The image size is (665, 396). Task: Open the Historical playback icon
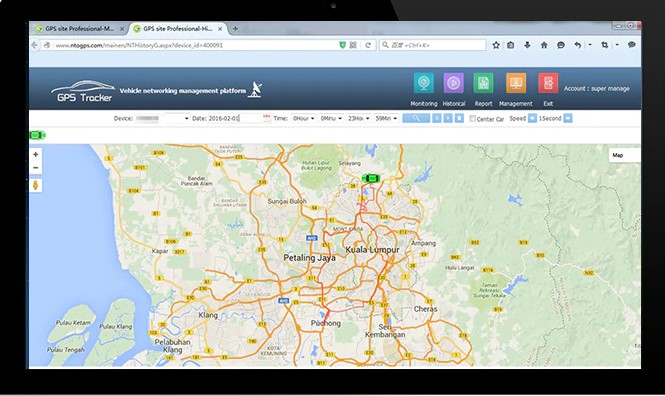pos(453,83)
